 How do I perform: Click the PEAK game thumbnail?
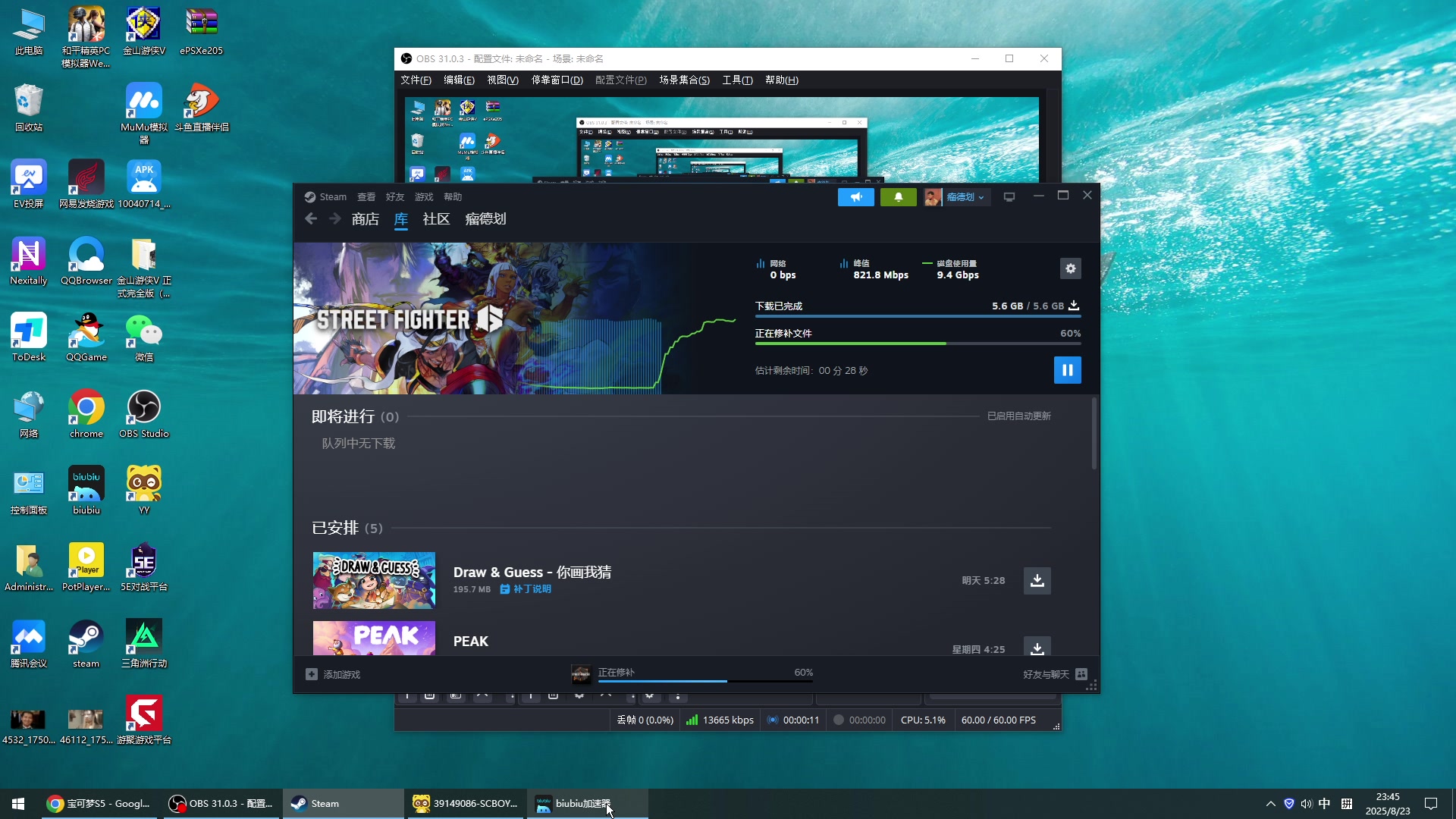pos(374,639)
